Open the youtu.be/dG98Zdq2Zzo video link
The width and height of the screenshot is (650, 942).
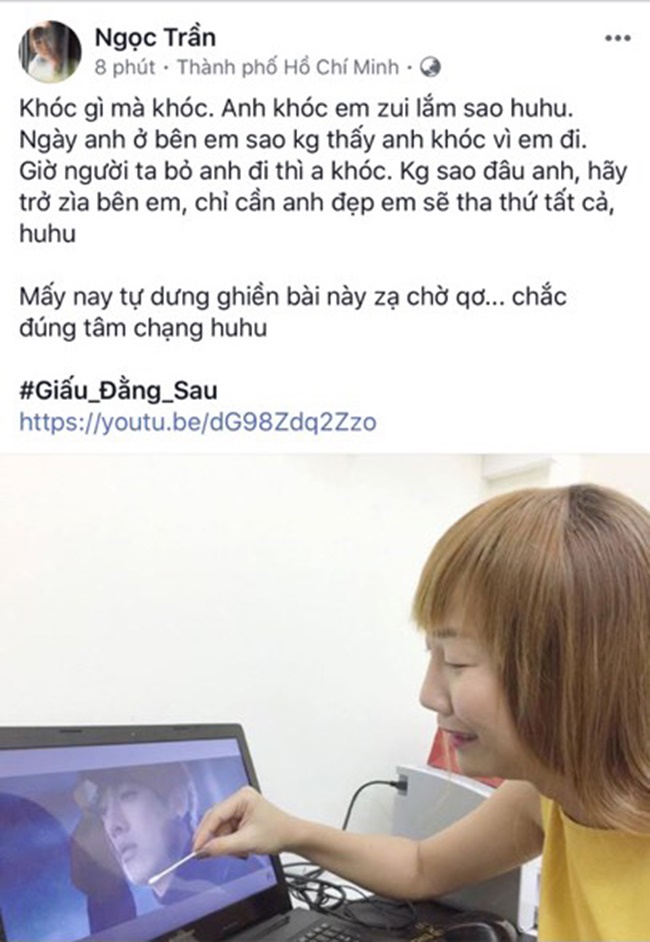[198, 422]
